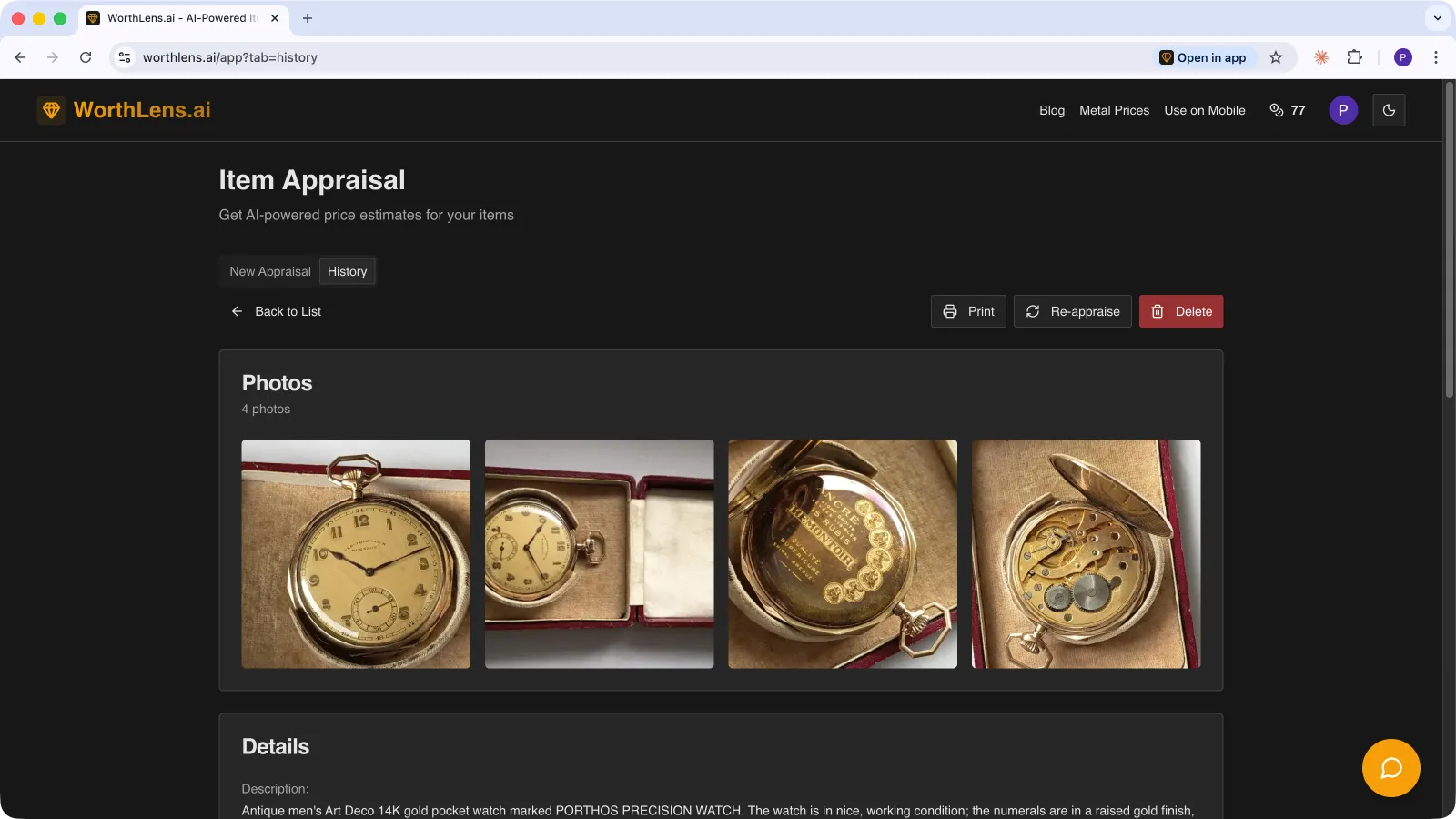Screen dimensions: 1456x819
Task: Click the browser Back arrow
Action: pyautogui.click(x=20, y=57)
